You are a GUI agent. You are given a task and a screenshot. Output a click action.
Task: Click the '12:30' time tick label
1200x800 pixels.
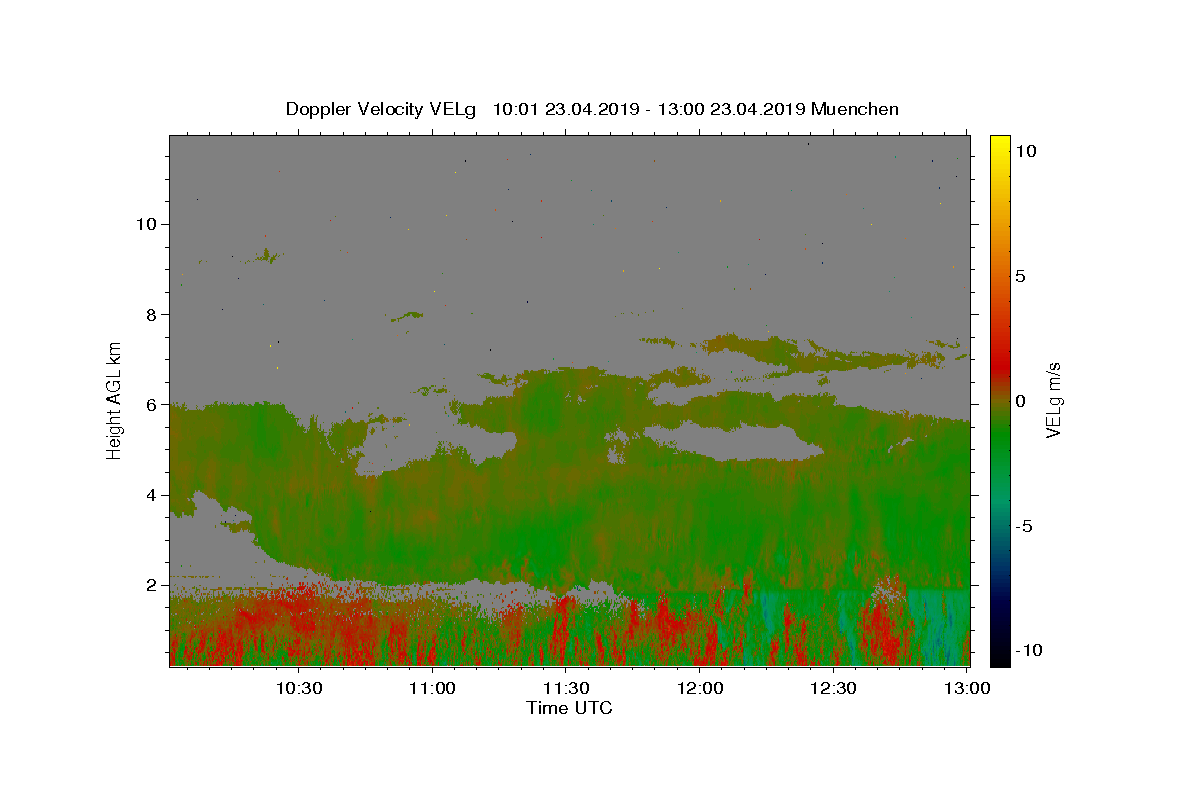[833, 689]
